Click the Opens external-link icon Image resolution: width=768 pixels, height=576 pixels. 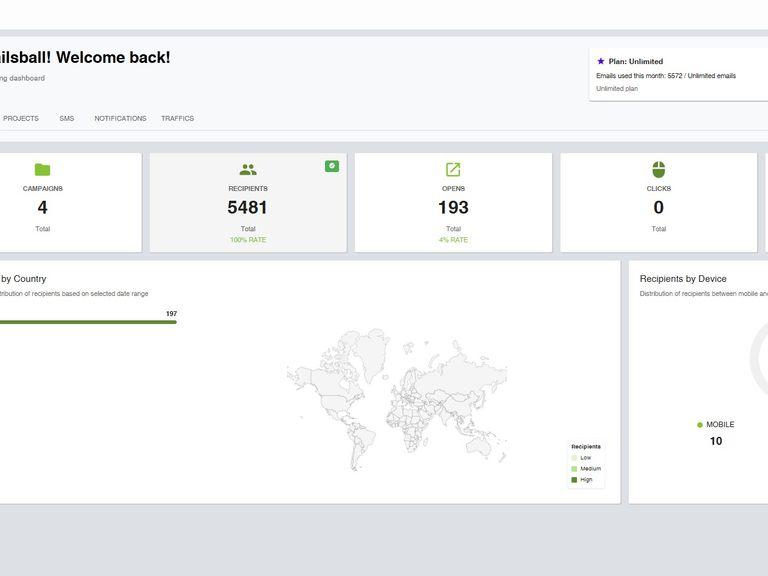pos(453,169)
